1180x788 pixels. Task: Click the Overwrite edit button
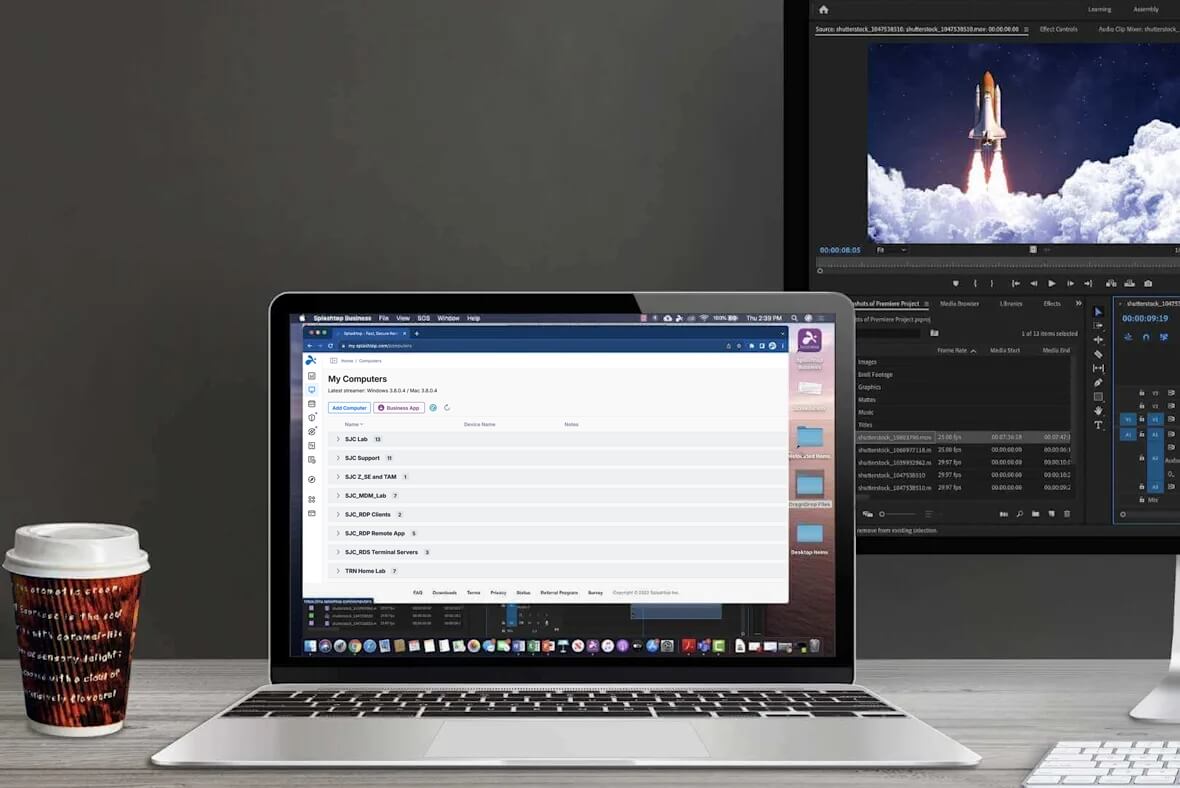(x=1129, y=284)
